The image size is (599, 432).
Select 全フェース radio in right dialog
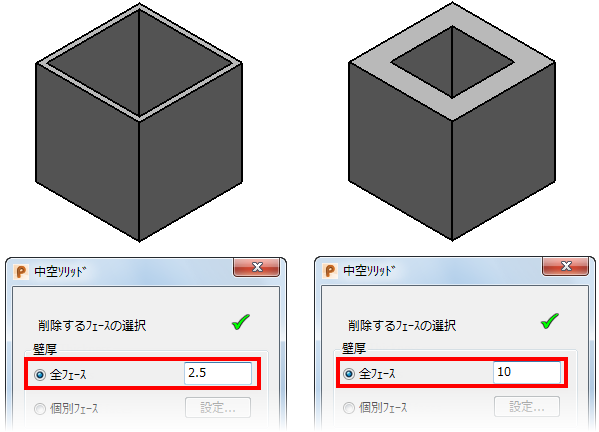click(x=348, y=374)
